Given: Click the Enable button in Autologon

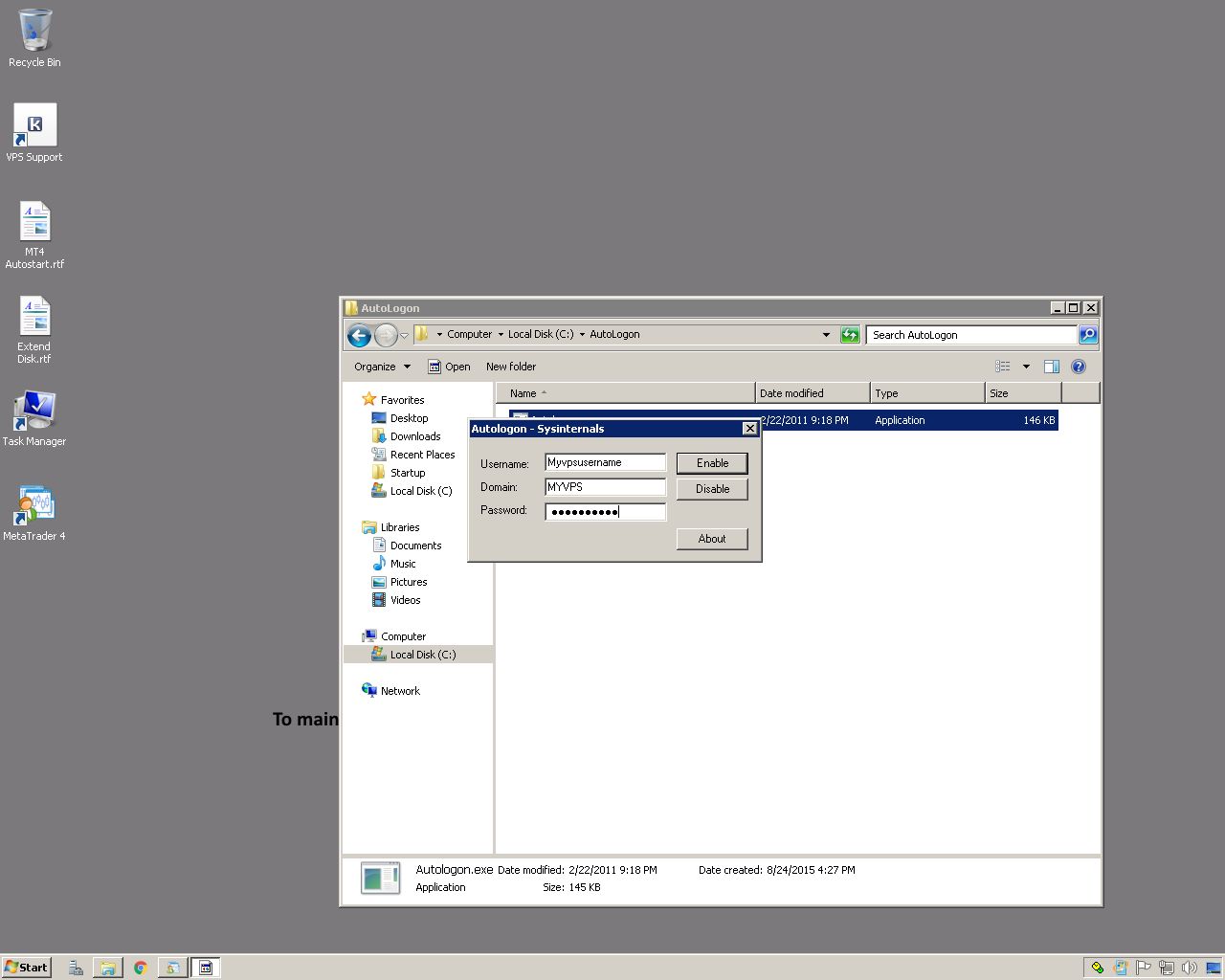Looking at the screenshot, I should 712,463.
